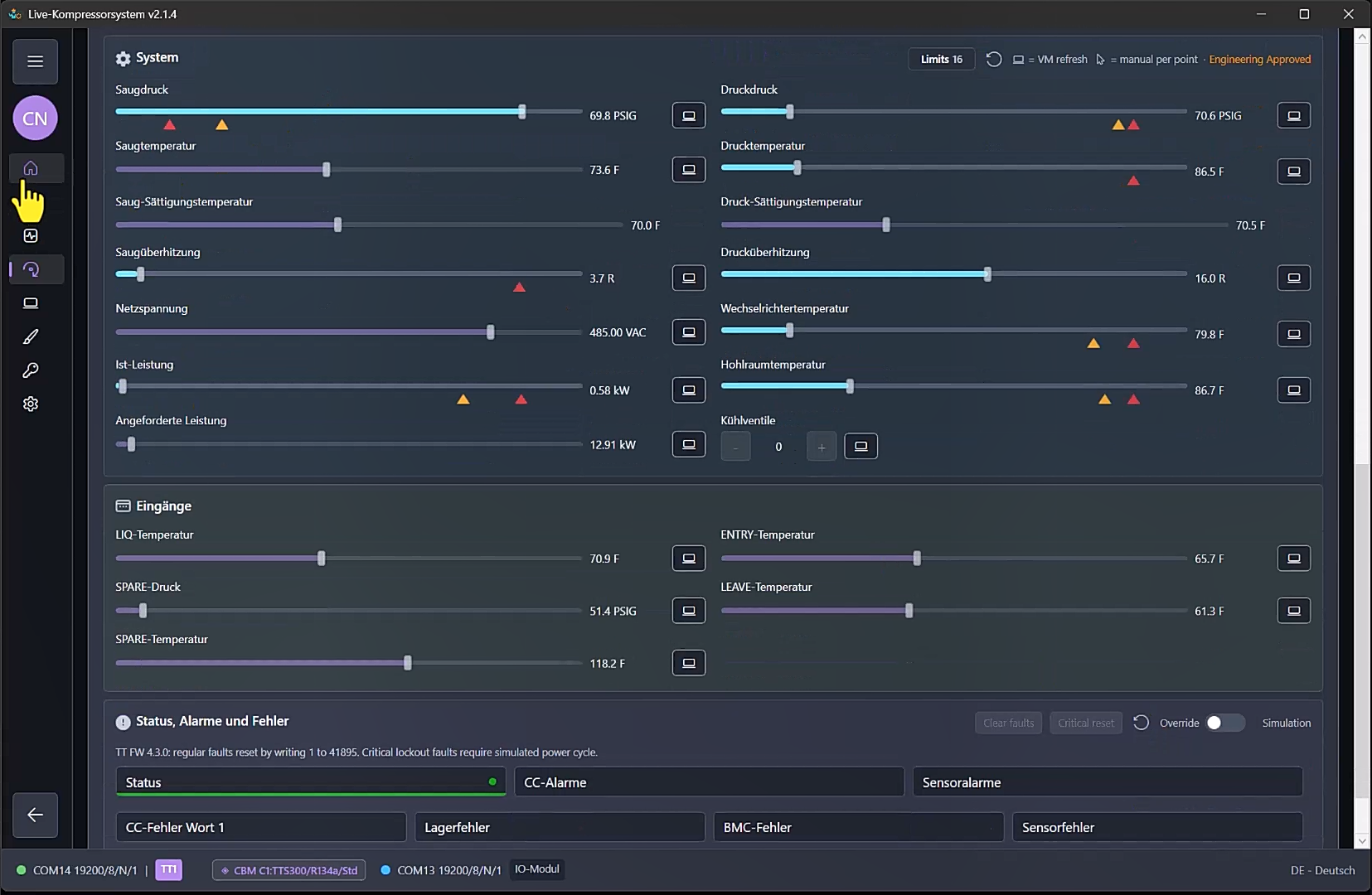Expand the Status panel

pyautogui.click(x=311, y=782)
